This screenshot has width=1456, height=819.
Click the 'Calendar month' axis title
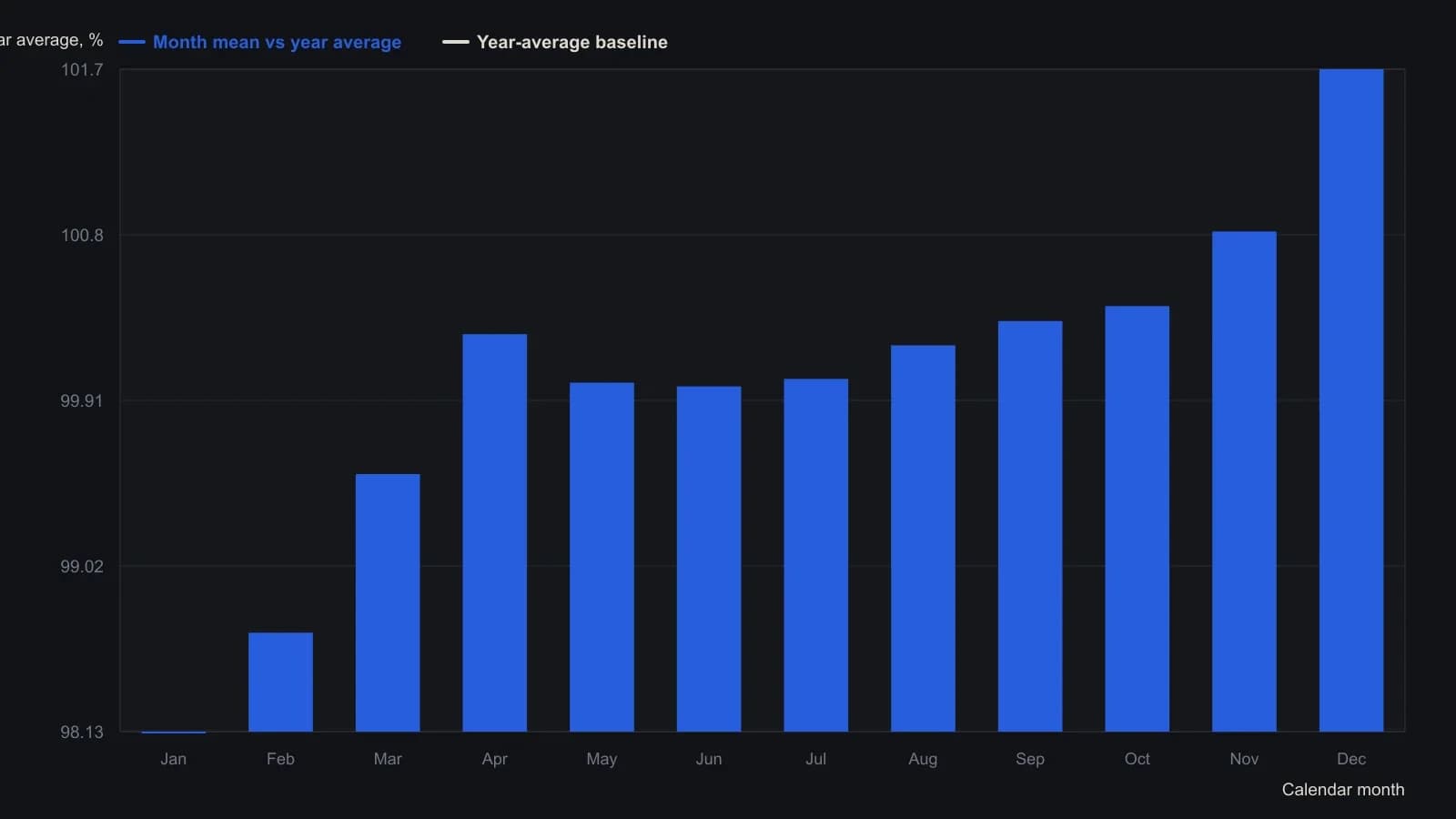click(x=1343, y=790)
